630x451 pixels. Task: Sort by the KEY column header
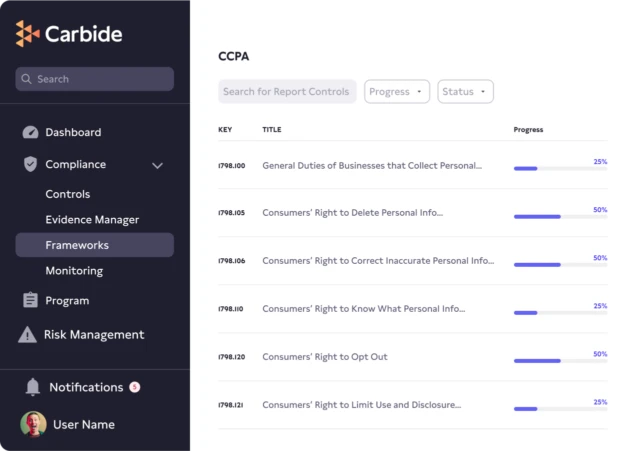(225, 129)
